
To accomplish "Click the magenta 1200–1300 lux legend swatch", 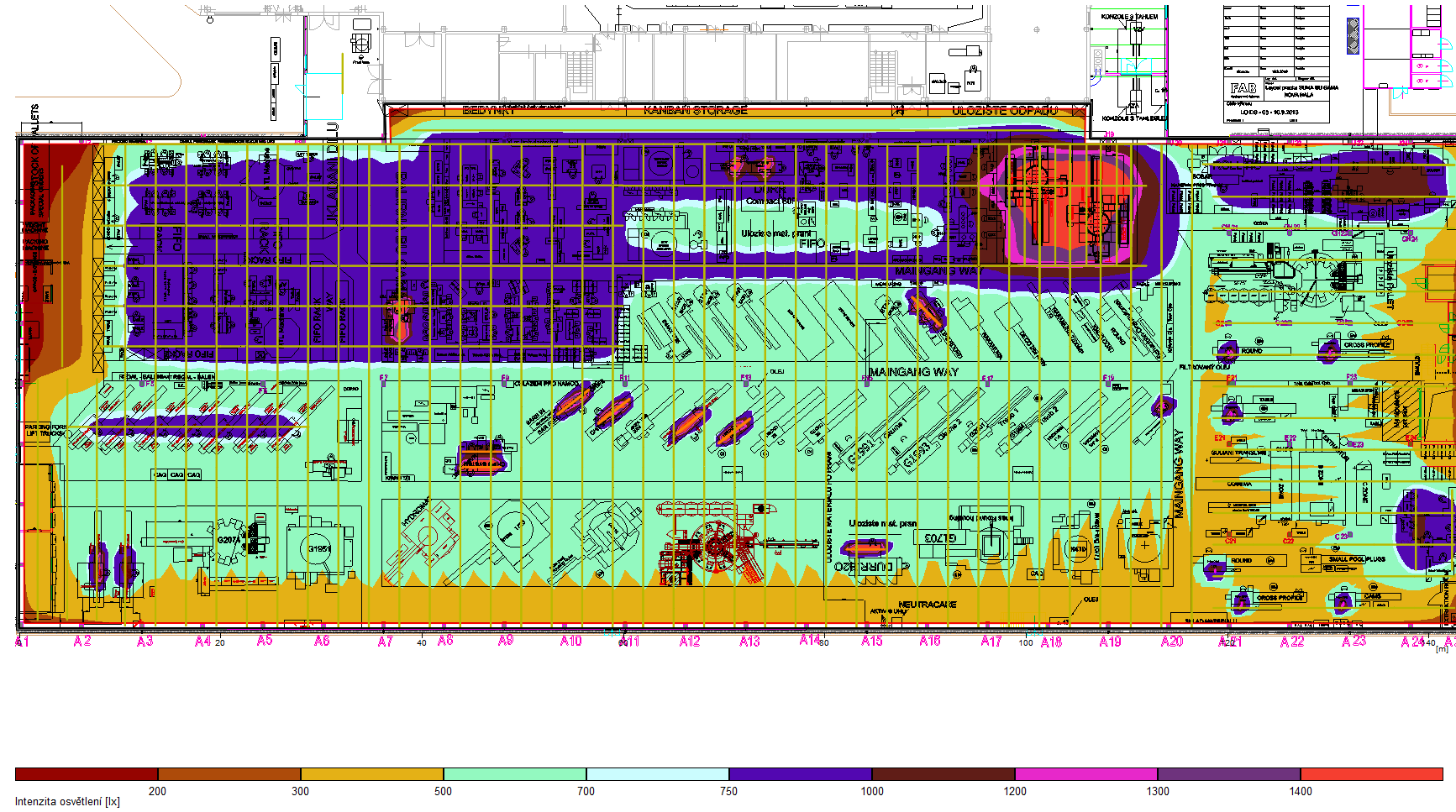I will click(x=1086, y=774).
